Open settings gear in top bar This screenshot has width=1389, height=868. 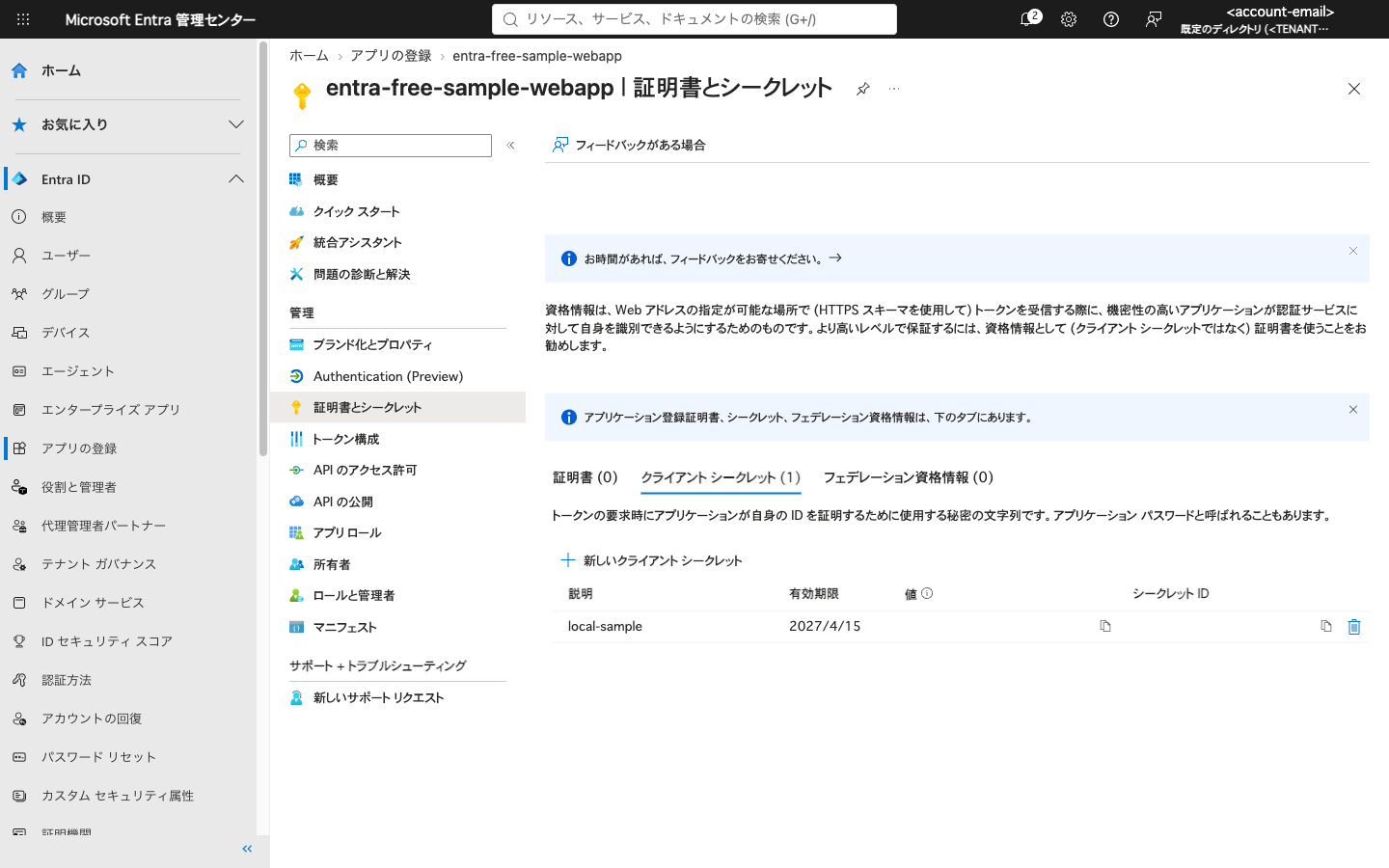(x=1069, y=19)
